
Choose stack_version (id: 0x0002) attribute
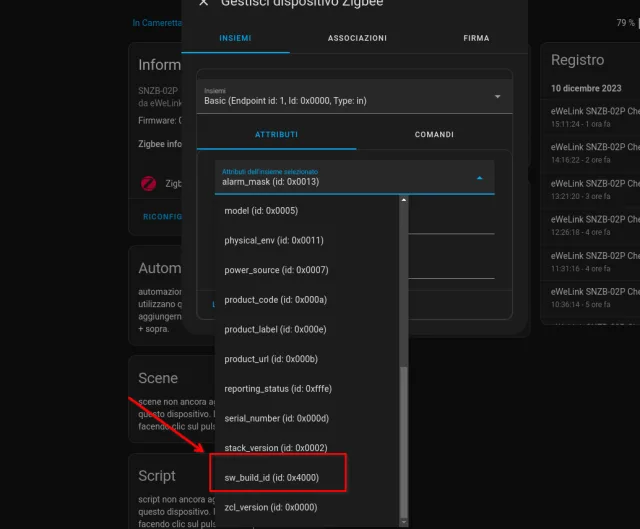307,448
